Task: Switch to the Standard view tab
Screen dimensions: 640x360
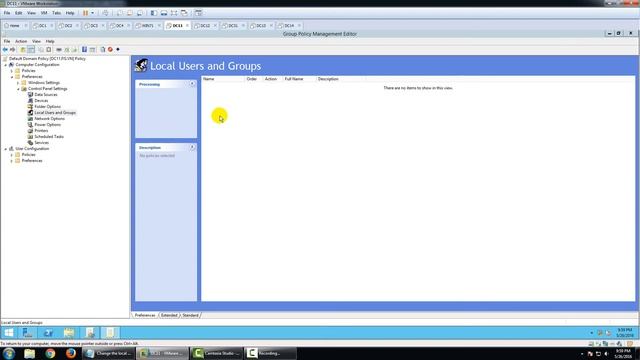Action: pos(190,315)
